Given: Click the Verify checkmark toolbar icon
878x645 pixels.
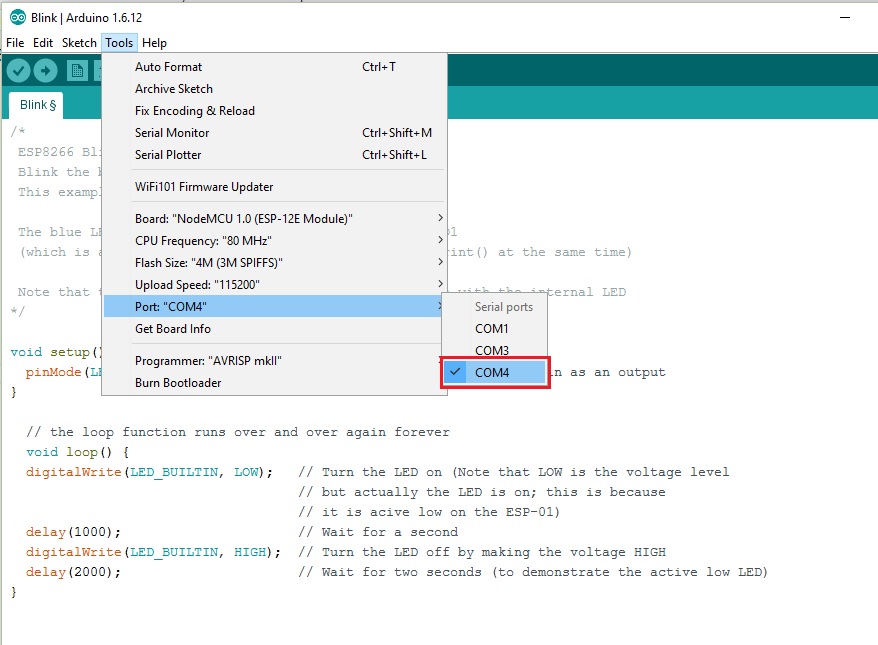Looking at the screenshot, I should [18, 71].
